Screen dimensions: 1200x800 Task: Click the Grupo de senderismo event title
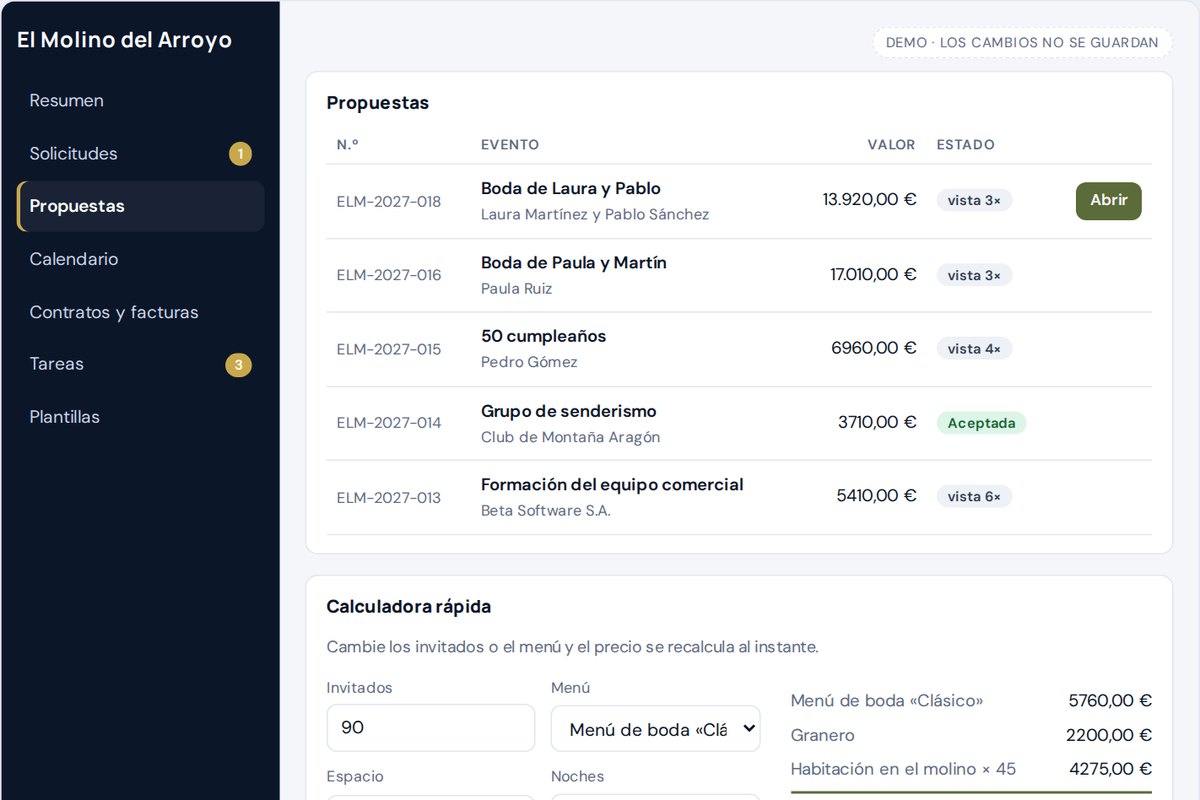[569, 411]
